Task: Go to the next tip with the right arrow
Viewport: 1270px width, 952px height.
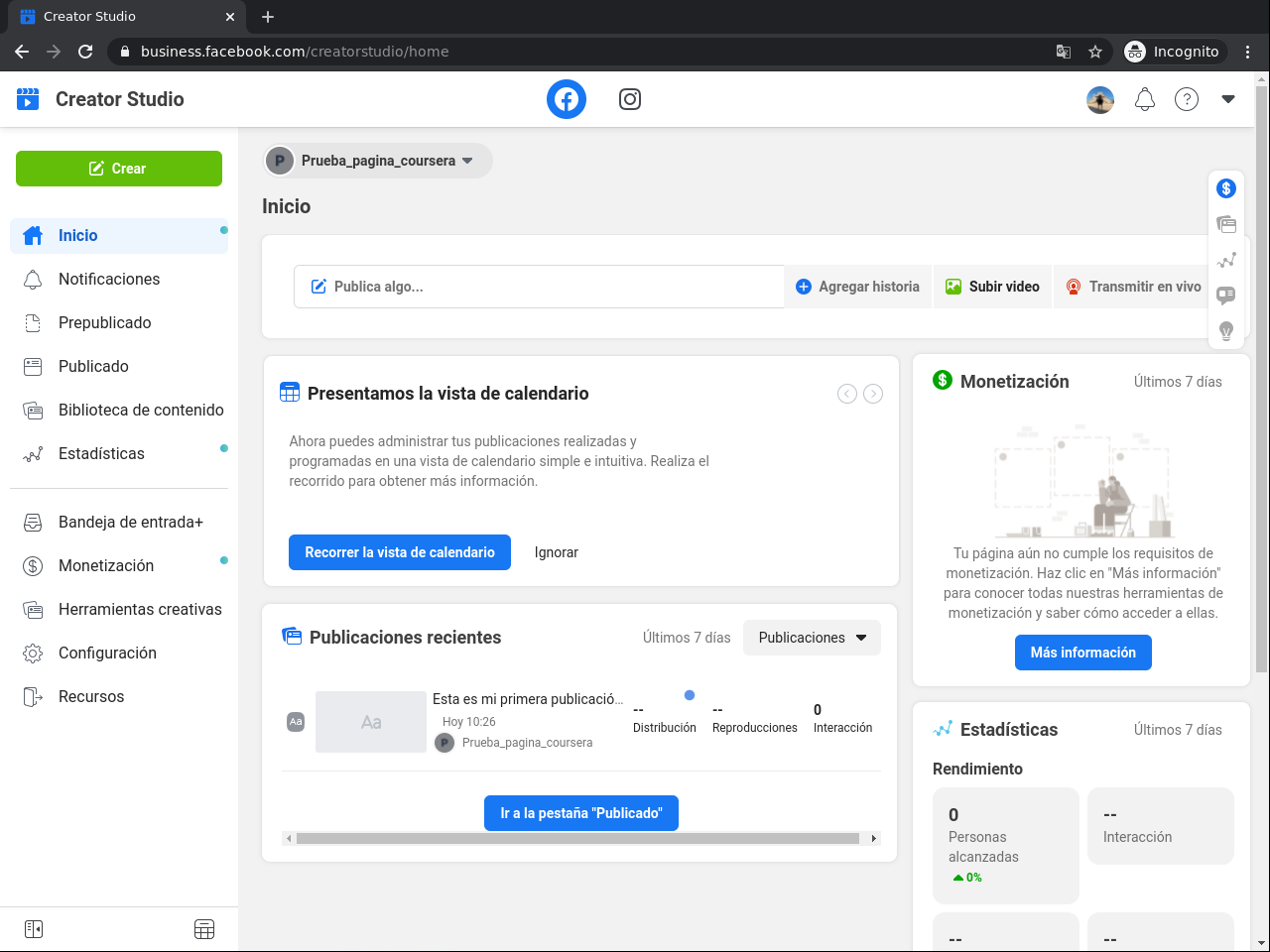Action: [873, 394]
